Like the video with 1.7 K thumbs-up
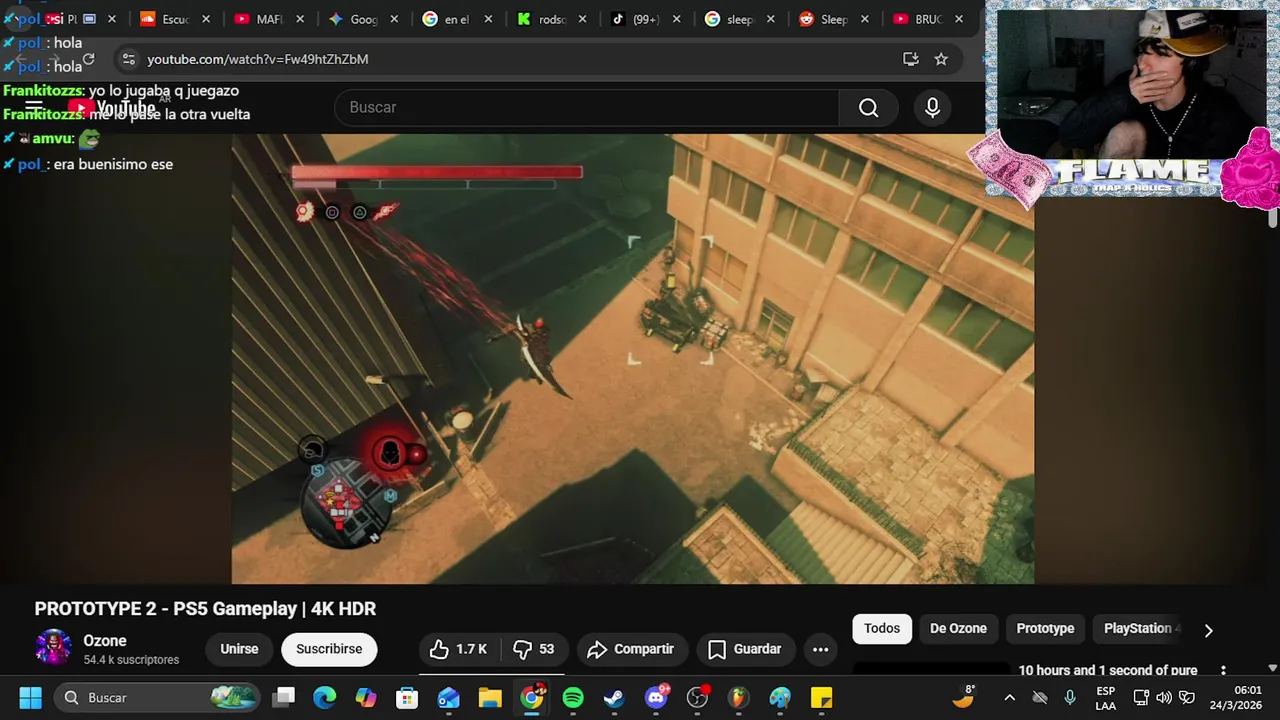Viewport: 1280px width, 720px height. [x=459, y=649]
